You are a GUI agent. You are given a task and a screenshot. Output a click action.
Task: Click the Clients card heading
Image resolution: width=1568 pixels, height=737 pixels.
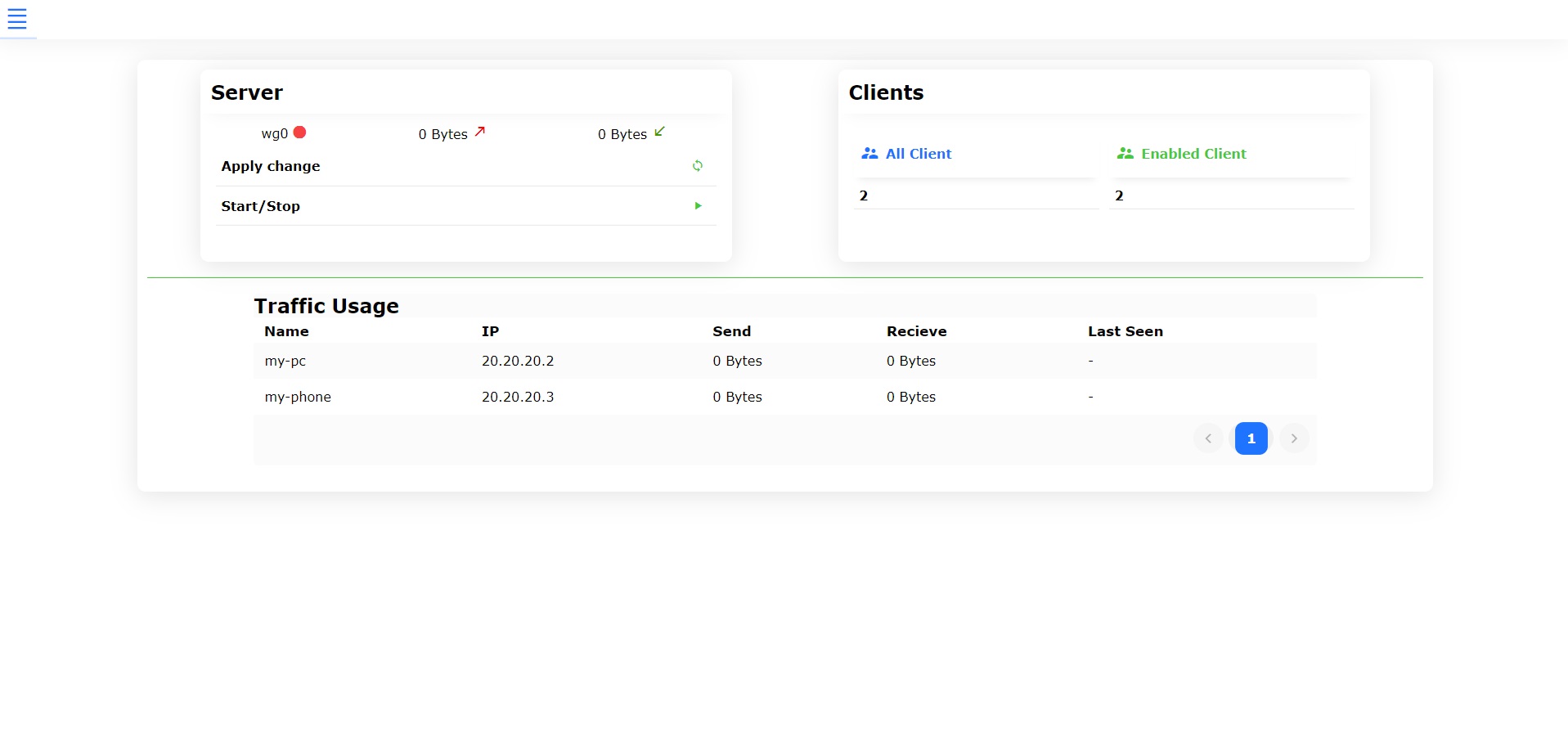tap(886, 92)
